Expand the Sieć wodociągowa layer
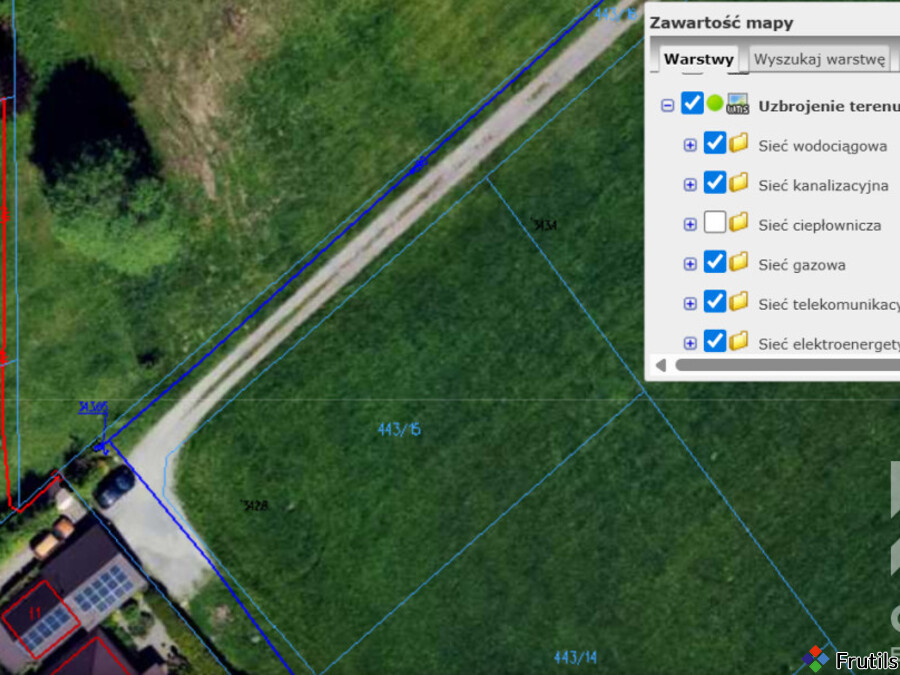Viewport: 900px width, 675px height. pyautogui.click(x=690, y=145)
